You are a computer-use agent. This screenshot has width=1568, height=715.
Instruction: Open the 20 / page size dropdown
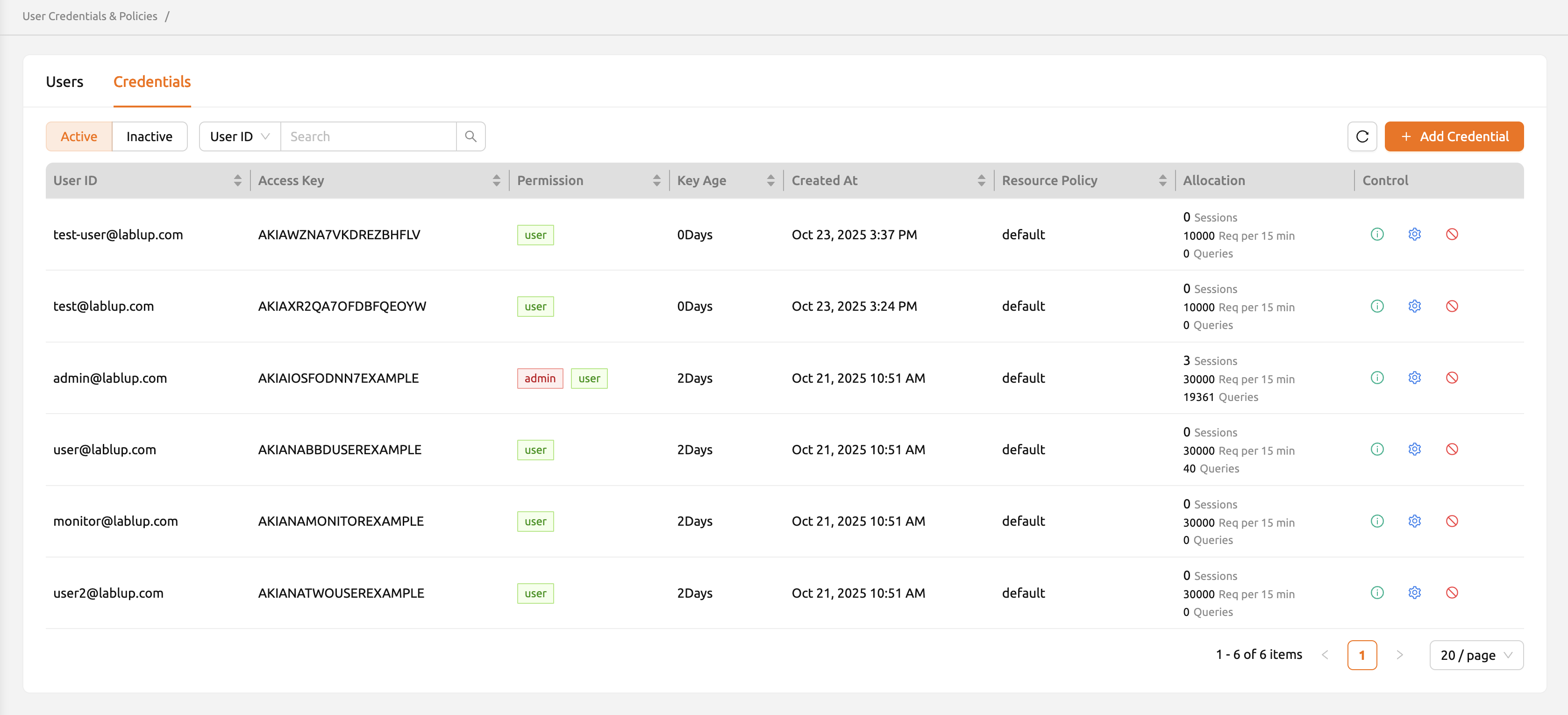[1476, 655]
